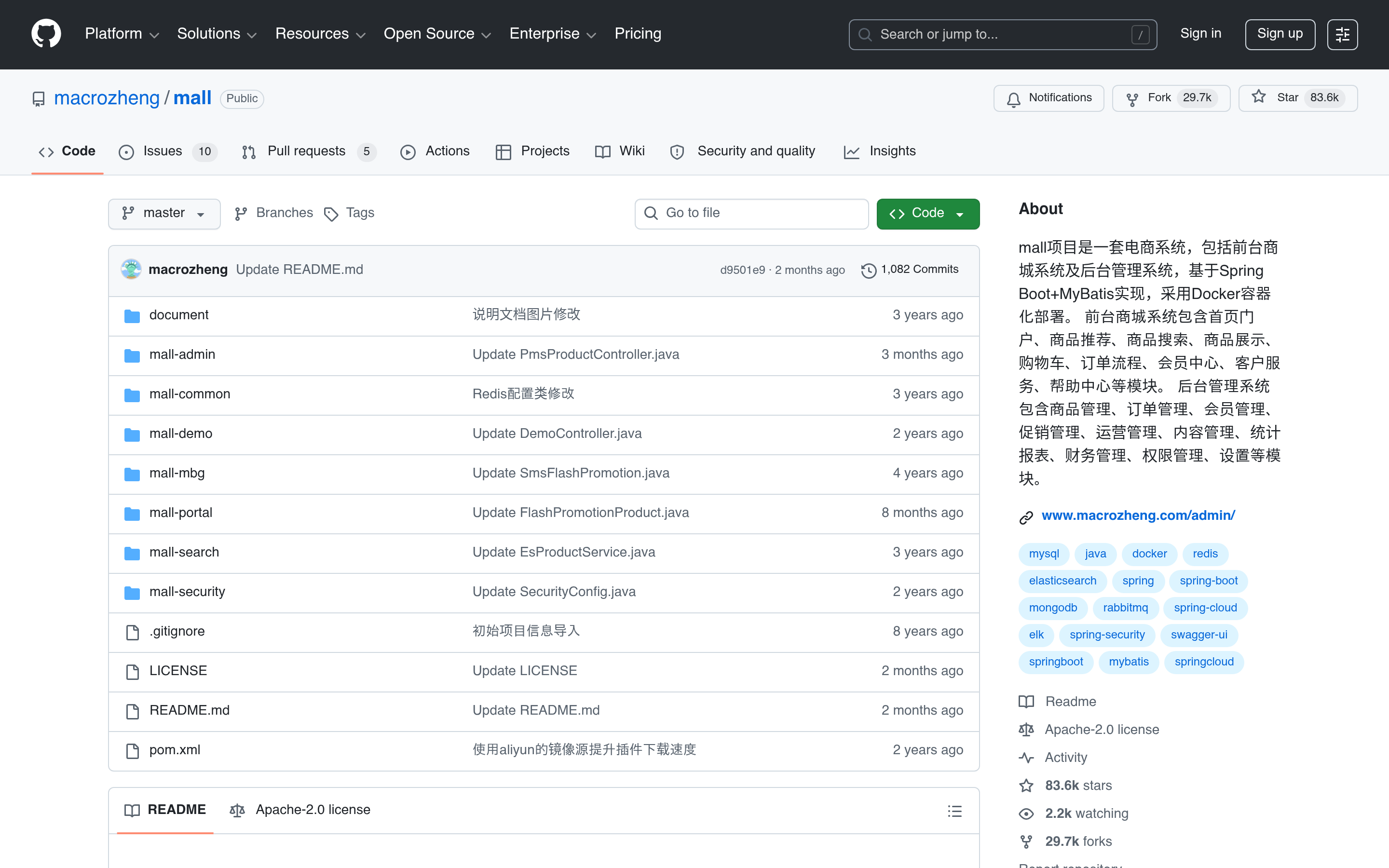Expand the Resources menu

click(320, 34)
